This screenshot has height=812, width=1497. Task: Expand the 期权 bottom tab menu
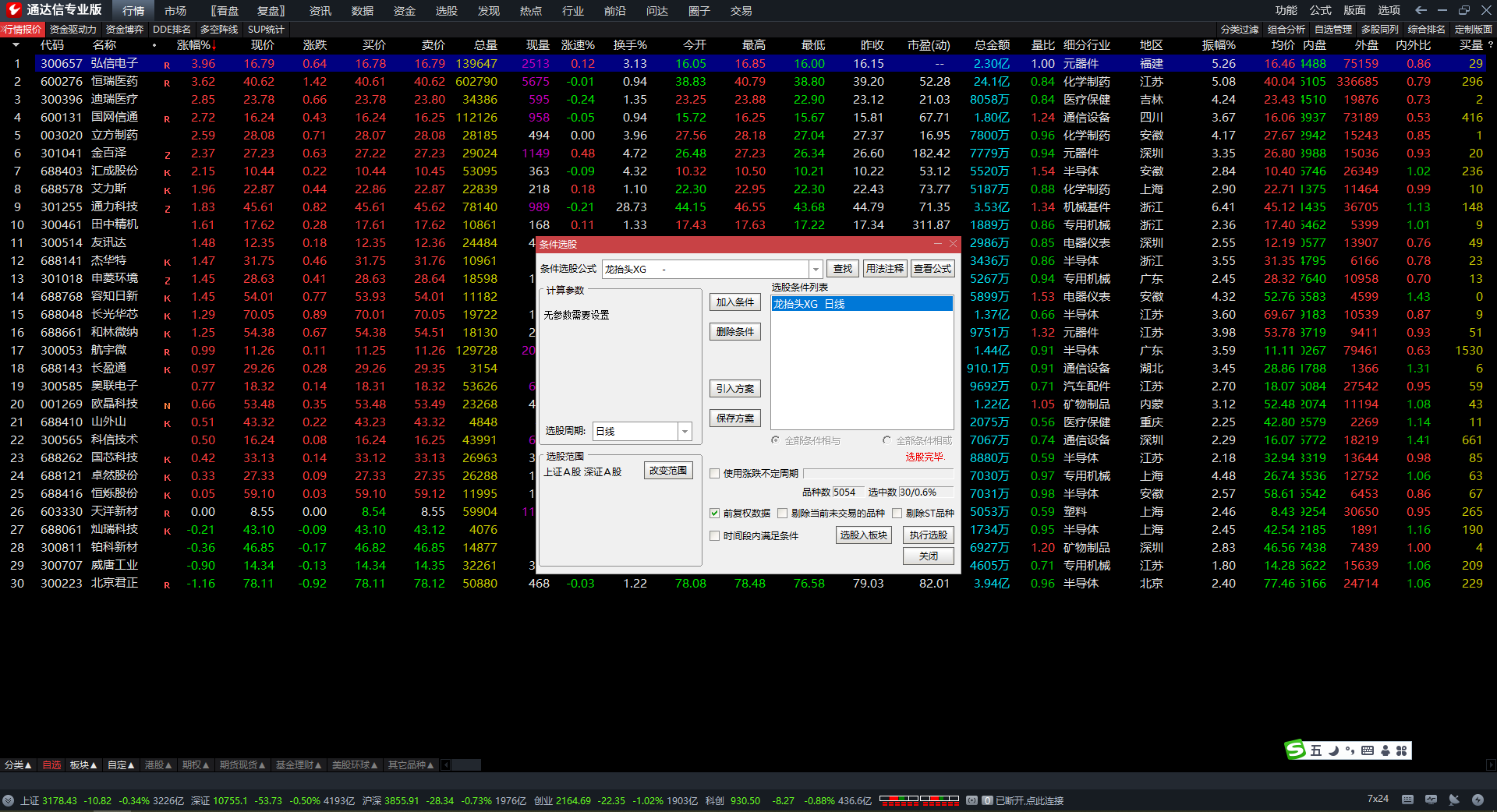[x=196, y=765]
